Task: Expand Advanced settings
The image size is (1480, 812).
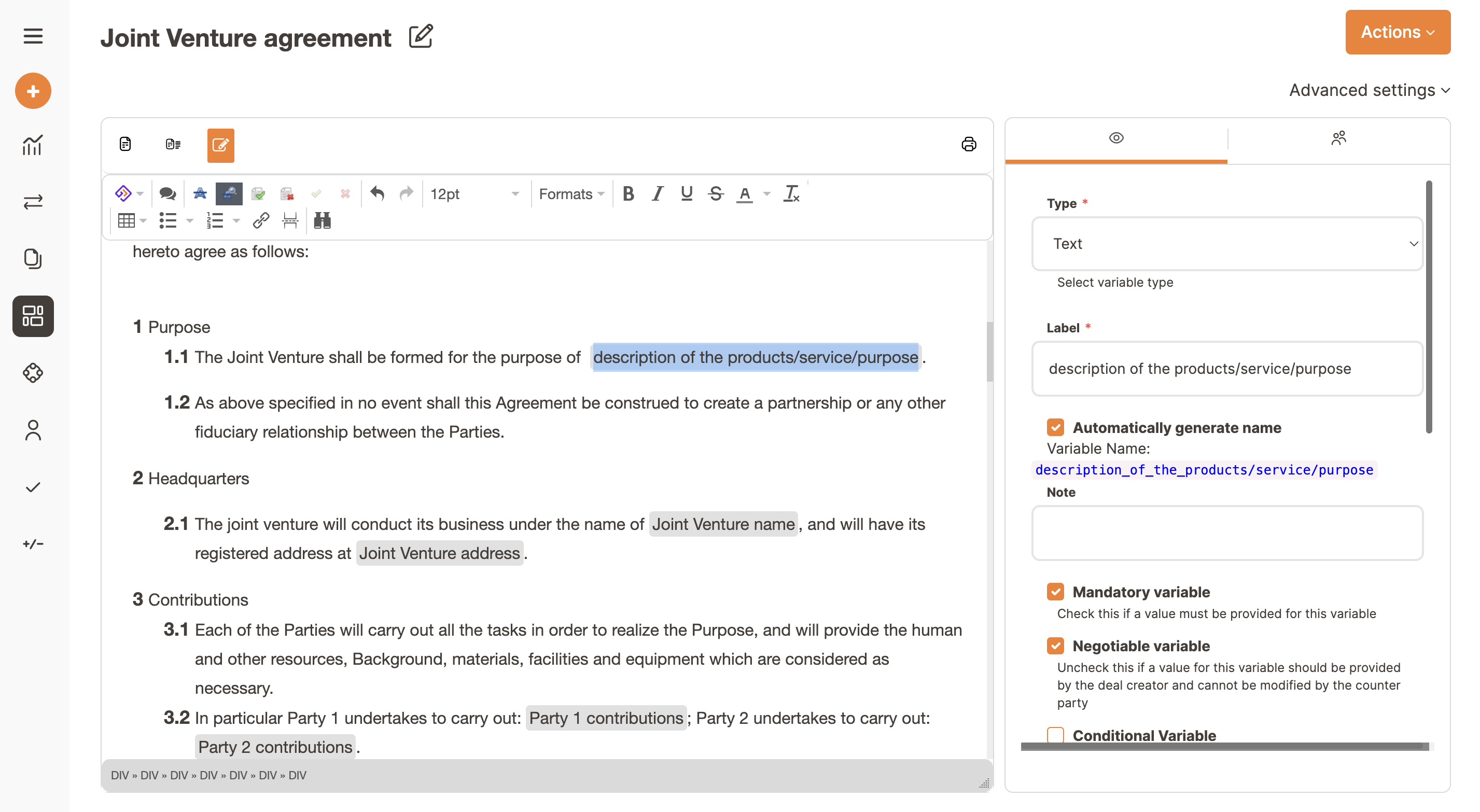Action: pyautogui.click(x=1369, y=90)
